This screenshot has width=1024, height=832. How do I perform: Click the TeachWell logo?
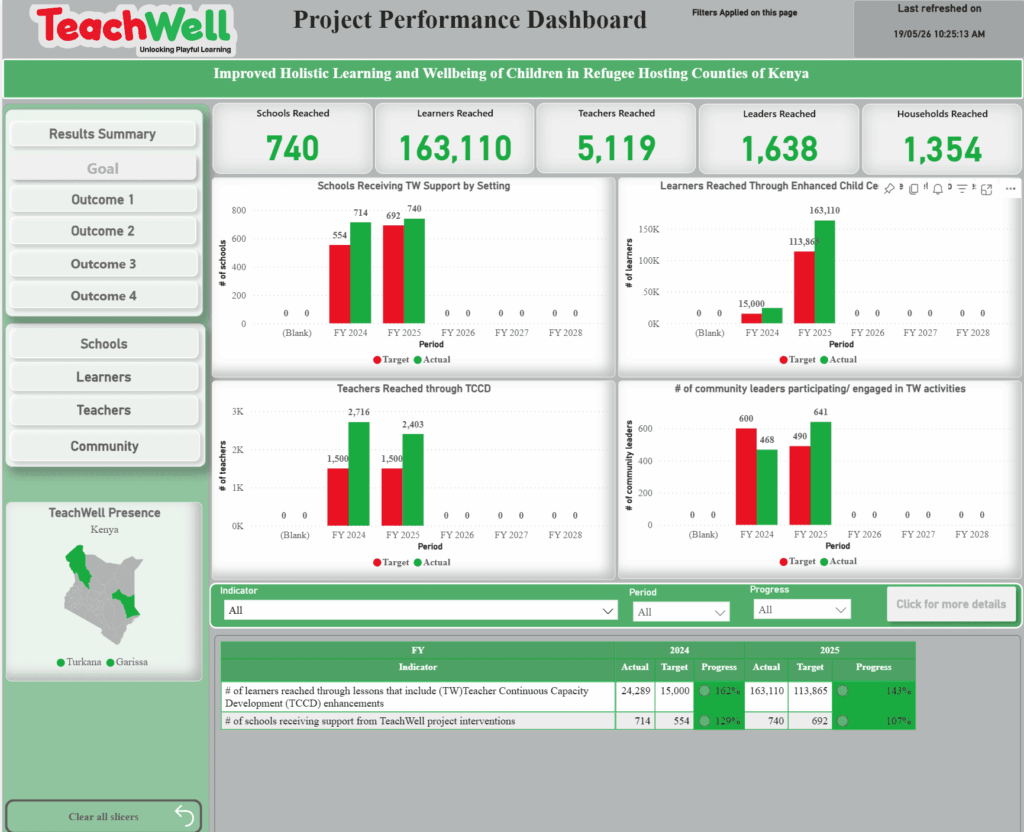tap(134, 30)
